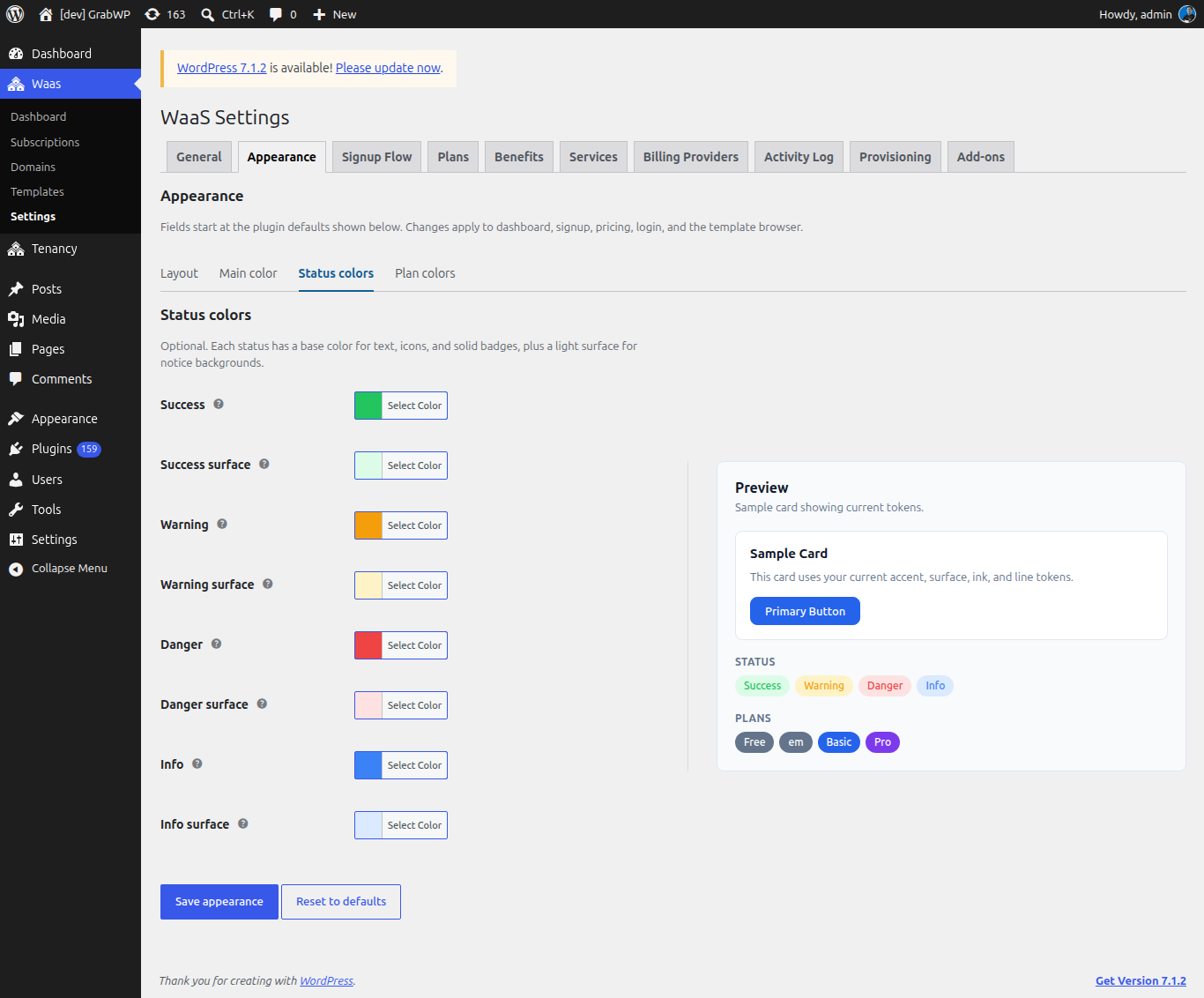Screen dimensions: 1204x998
Task: Click the Primary Button in preview card
Action: pos(805,611)
